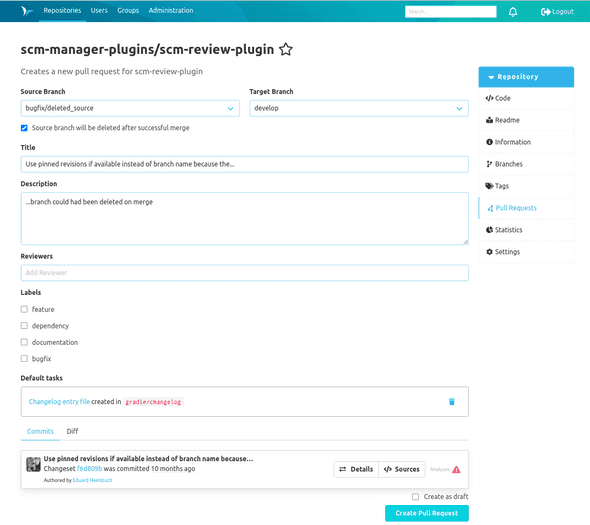
Task: Click into the Description text area
Action: [x=245, y=219]
